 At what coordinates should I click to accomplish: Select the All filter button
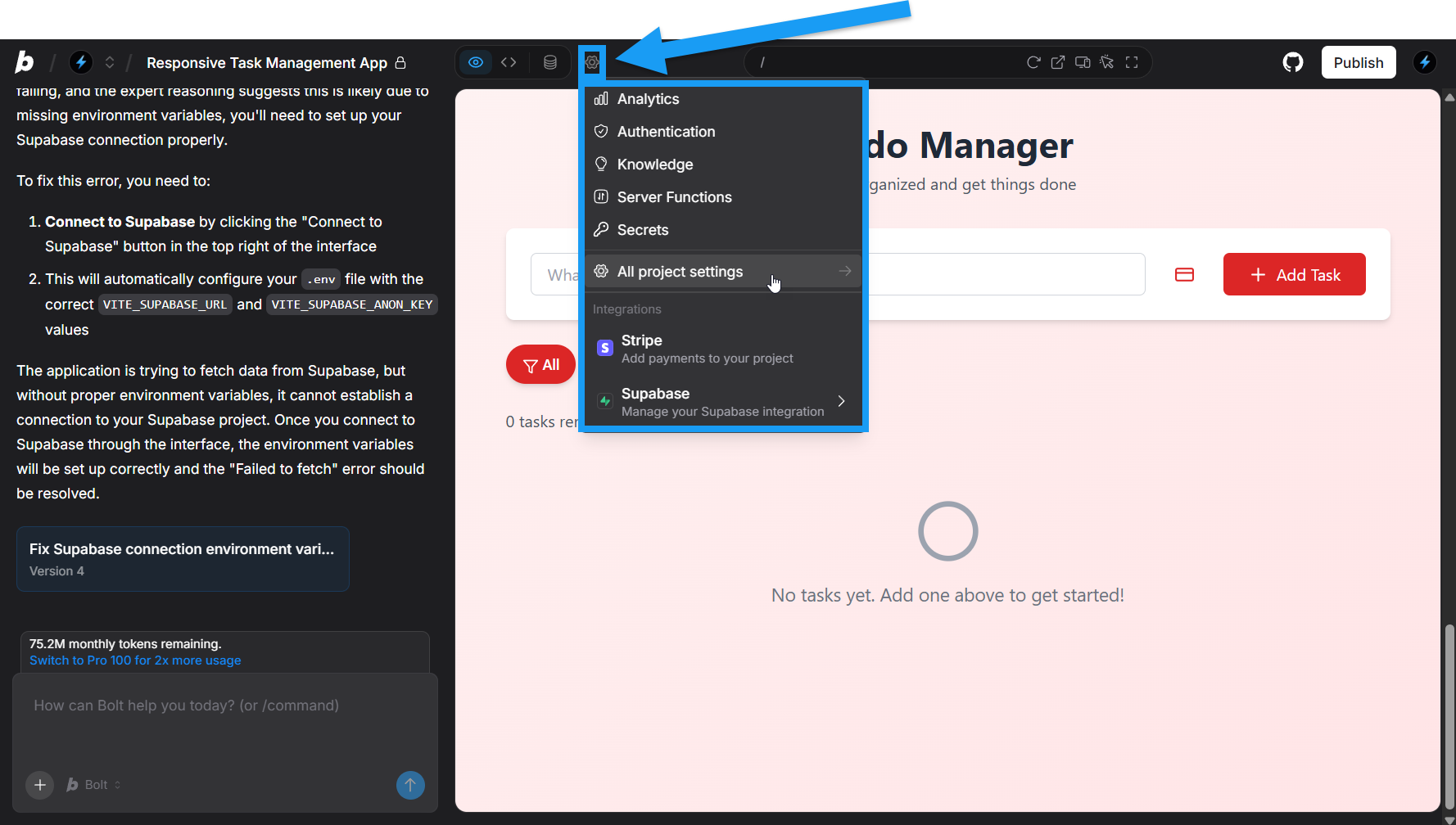click(x=541, y=365)
